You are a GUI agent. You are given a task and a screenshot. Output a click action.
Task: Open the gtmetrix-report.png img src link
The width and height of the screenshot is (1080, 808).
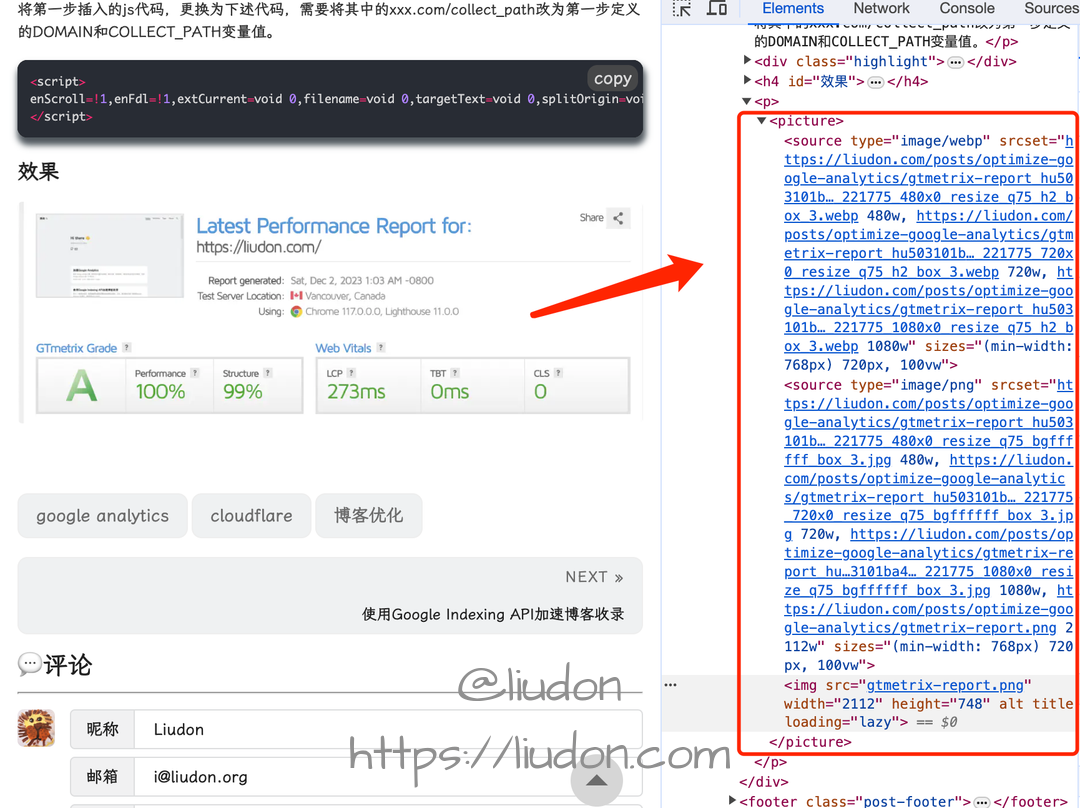coord(945,685)
